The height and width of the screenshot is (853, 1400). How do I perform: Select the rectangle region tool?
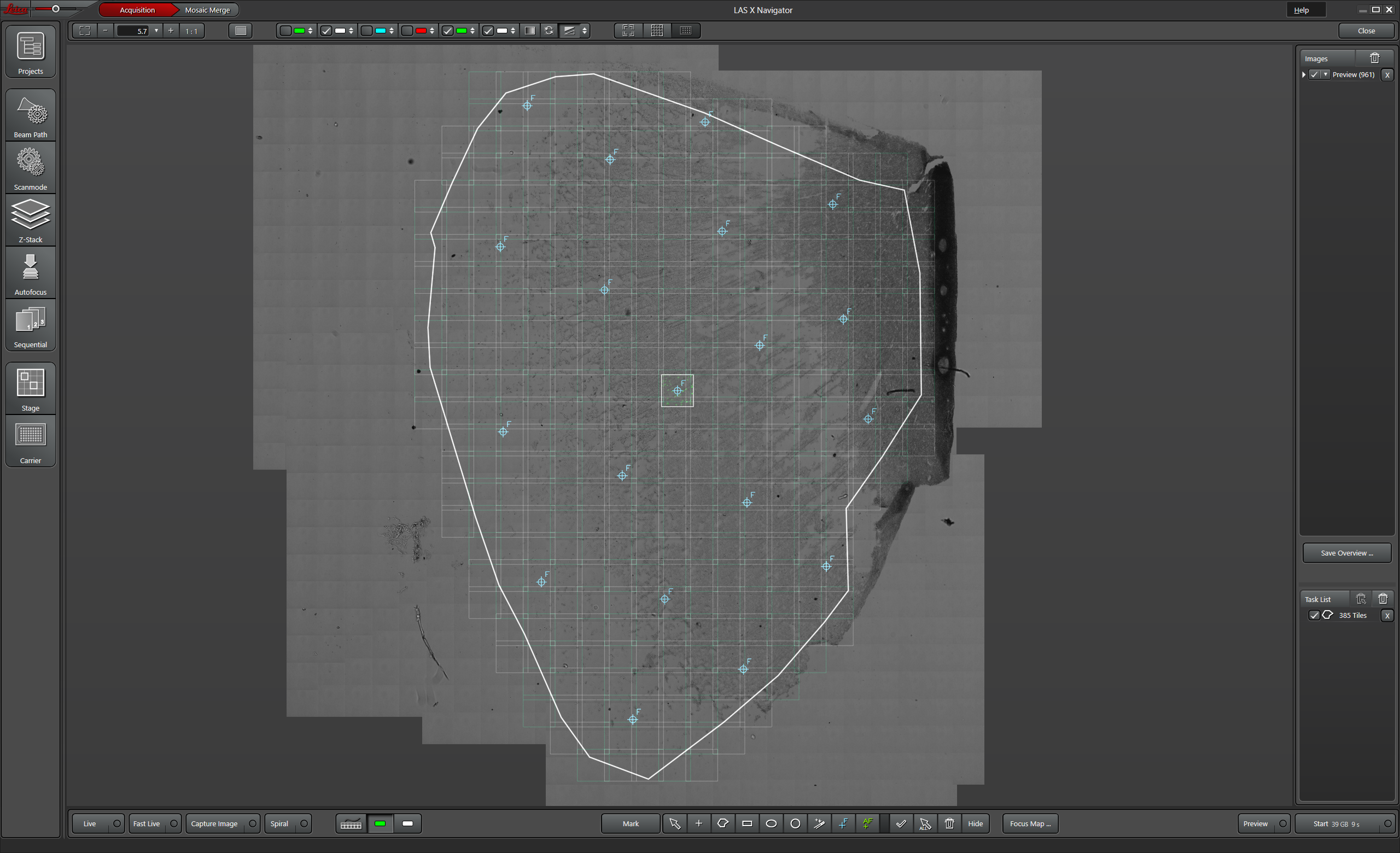coord(747,823)
